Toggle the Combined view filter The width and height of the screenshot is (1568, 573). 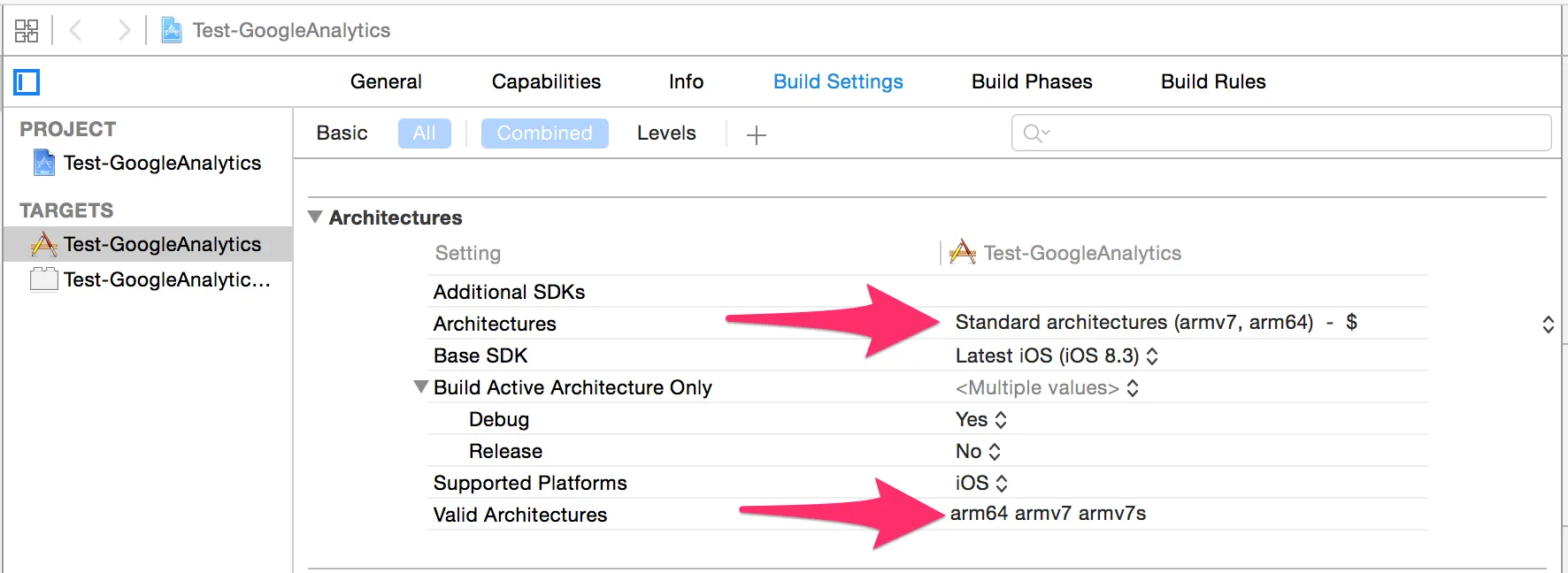click(544, 134)
